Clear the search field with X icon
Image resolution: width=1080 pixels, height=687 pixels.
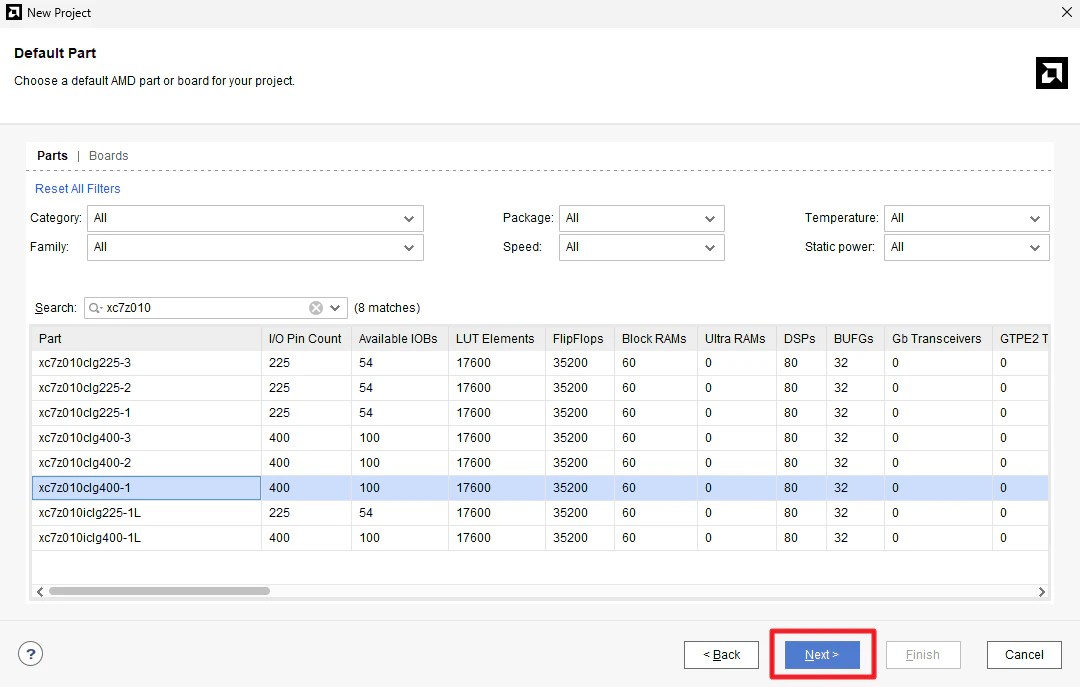coord(315,308)
